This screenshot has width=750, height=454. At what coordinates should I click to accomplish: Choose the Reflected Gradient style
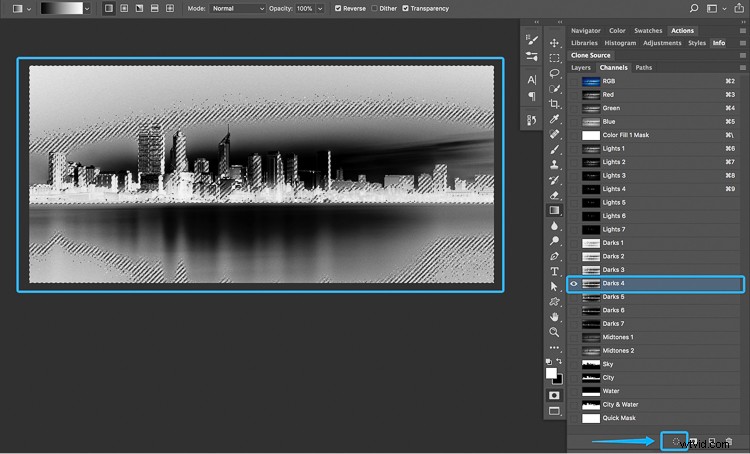click(154, 9)
